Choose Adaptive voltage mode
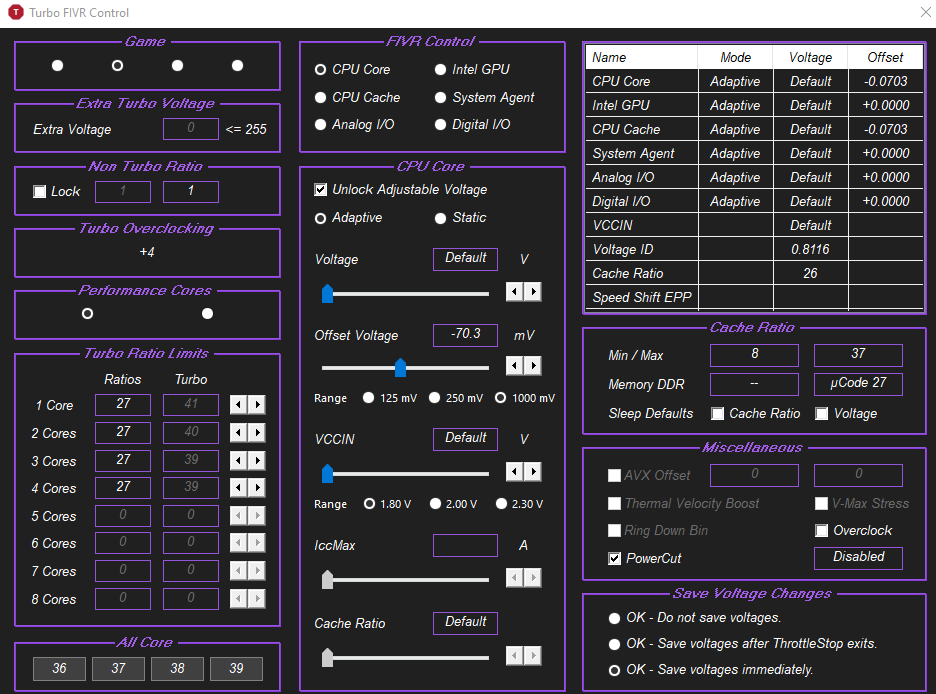Viewport: 936px width, 694px height. pos(349,218)
